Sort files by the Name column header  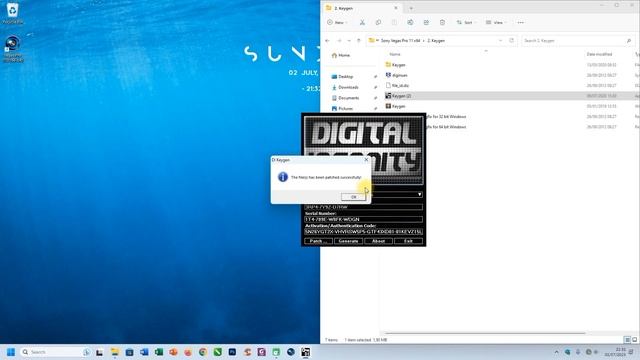(x=395, y=54)
